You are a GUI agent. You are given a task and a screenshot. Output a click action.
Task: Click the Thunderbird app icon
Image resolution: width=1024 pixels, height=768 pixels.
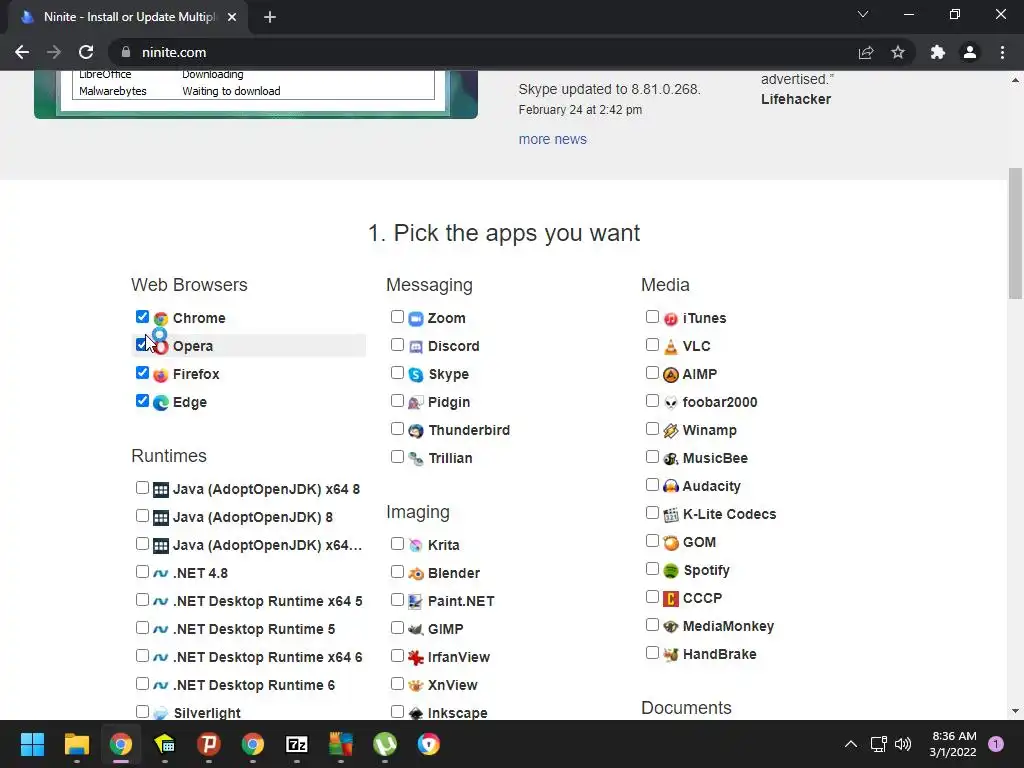(x=416, y=431)
